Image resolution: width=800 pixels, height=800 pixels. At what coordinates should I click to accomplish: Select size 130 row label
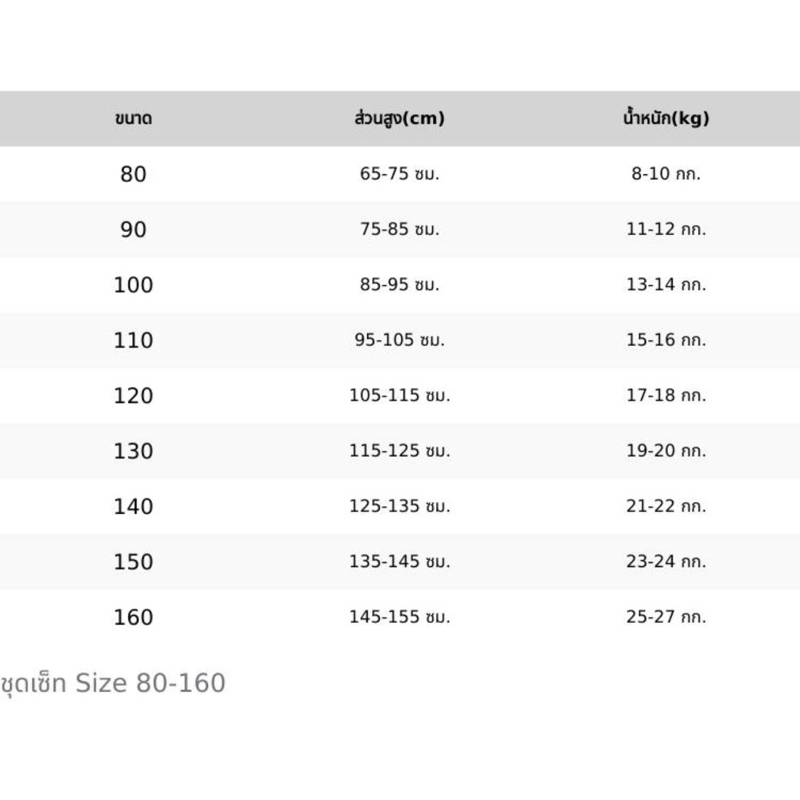tap(133, 452)
